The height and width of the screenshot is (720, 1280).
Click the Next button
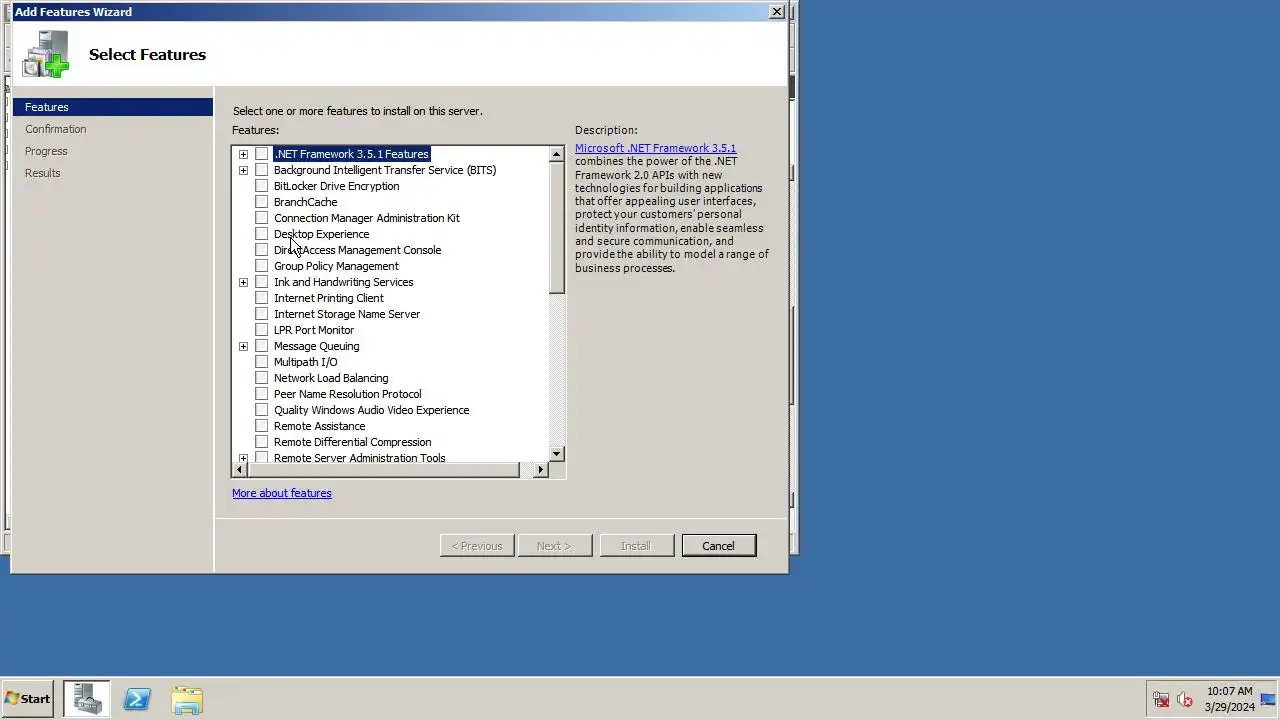[x=554, y=546]
